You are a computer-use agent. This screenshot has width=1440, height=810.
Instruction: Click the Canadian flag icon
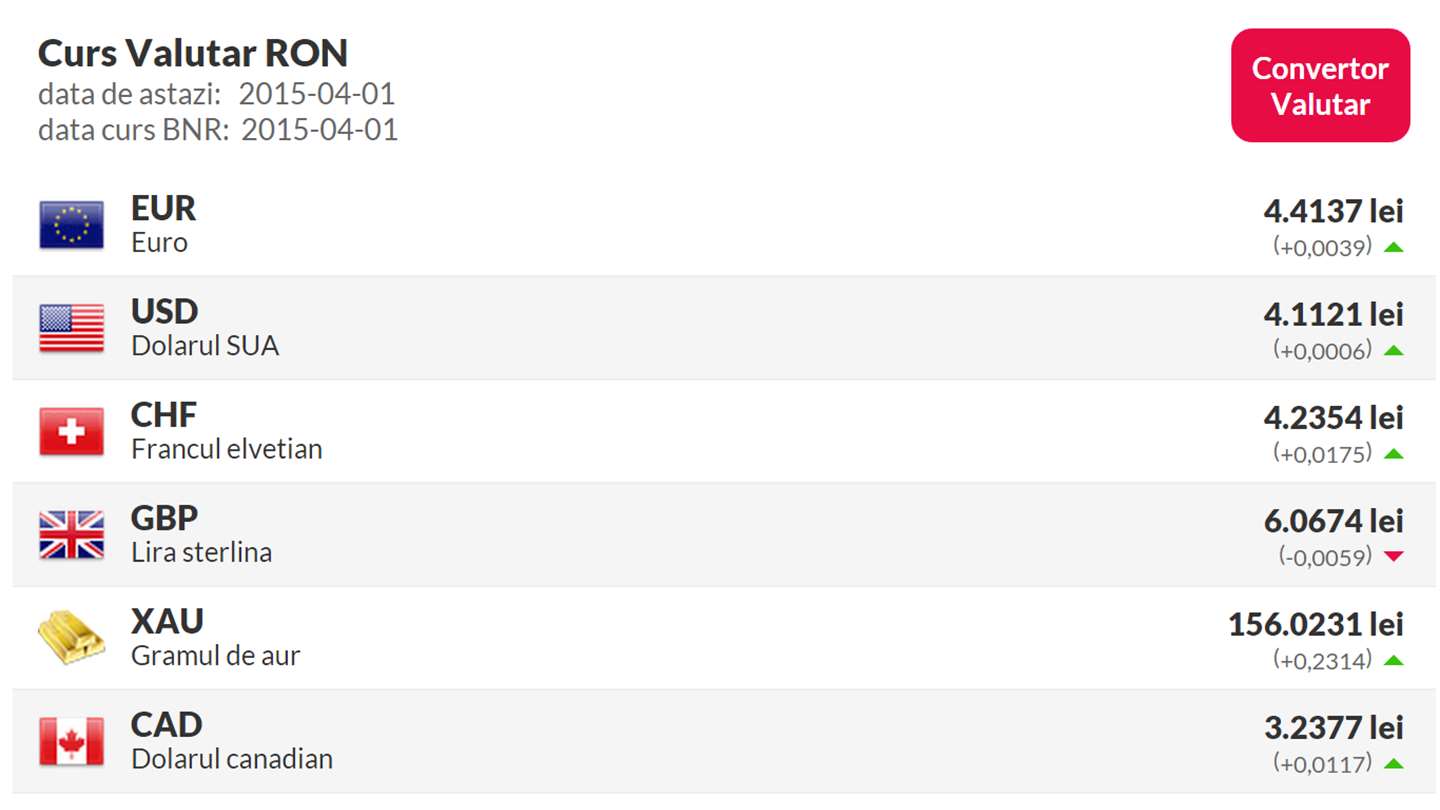click(x=71, y=742)
